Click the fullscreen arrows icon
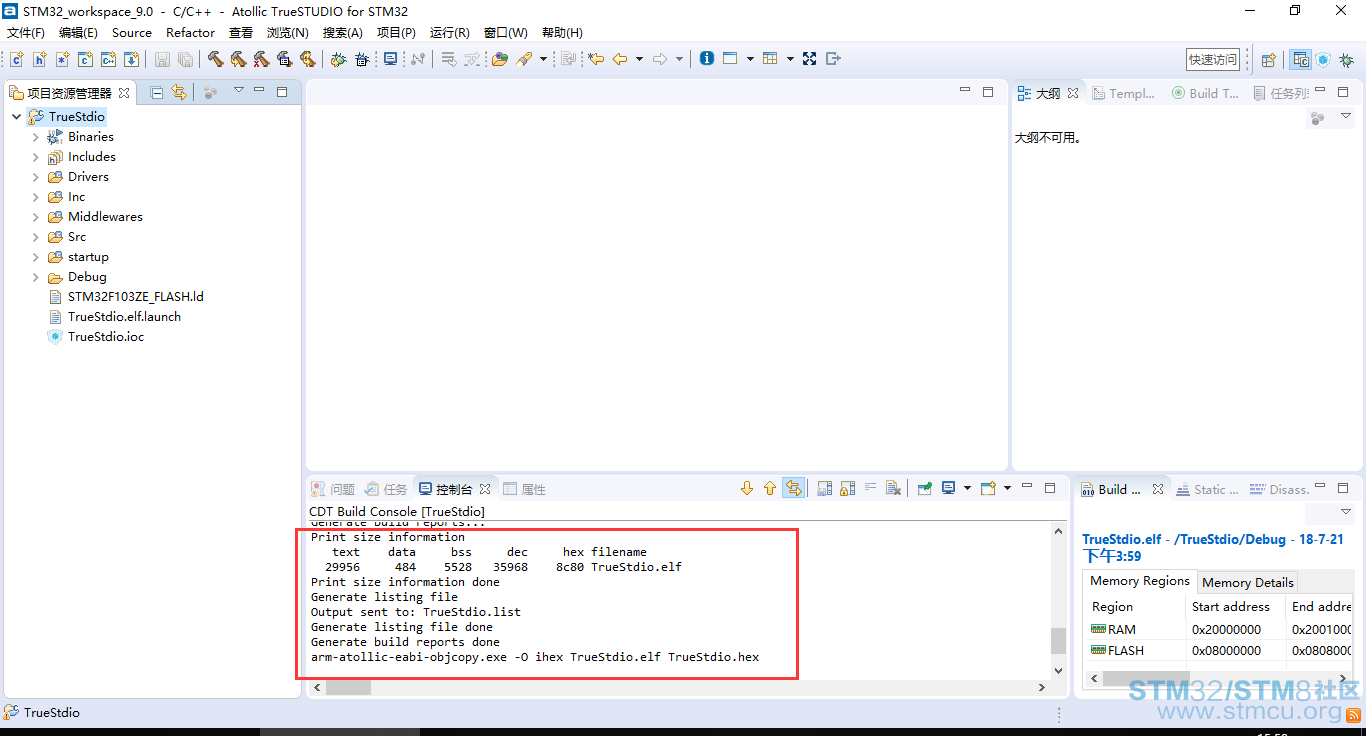The image size is (1366, 736). coord(809,59)
